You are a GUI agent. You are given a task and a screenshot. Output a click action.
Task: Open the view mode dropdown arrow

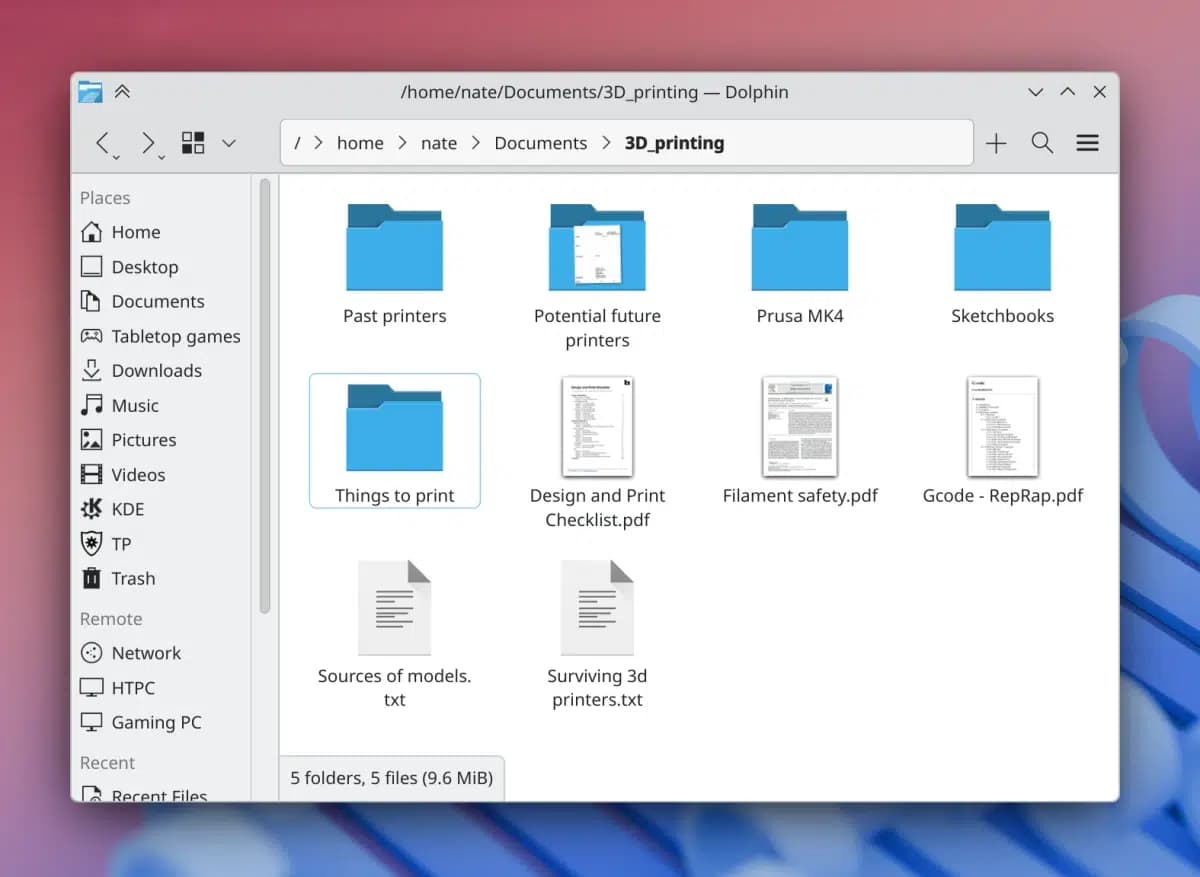(x=229, y=143)
